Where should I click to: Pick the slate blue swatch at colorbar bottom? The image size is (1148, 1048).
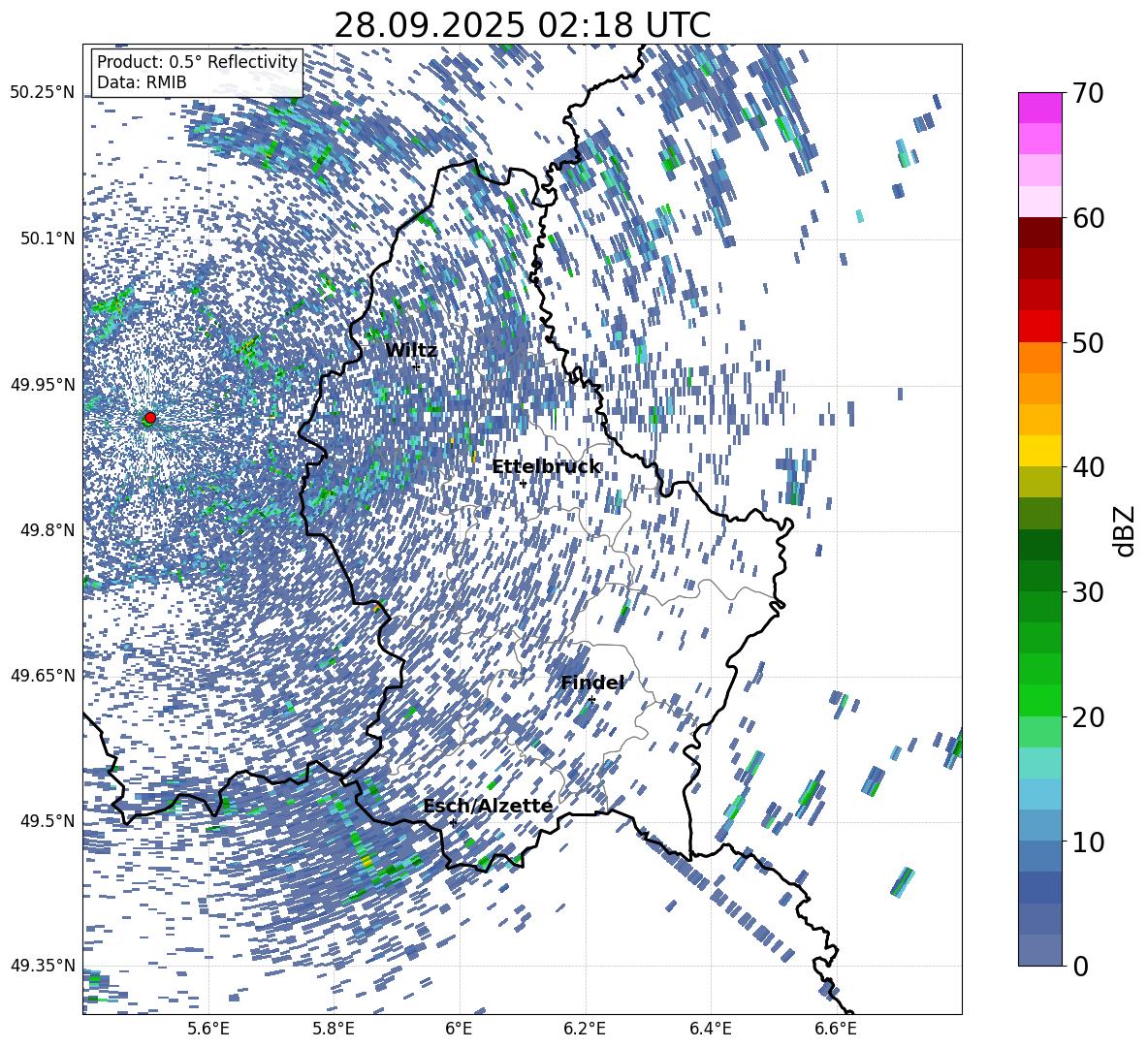tap(1039, 950)
